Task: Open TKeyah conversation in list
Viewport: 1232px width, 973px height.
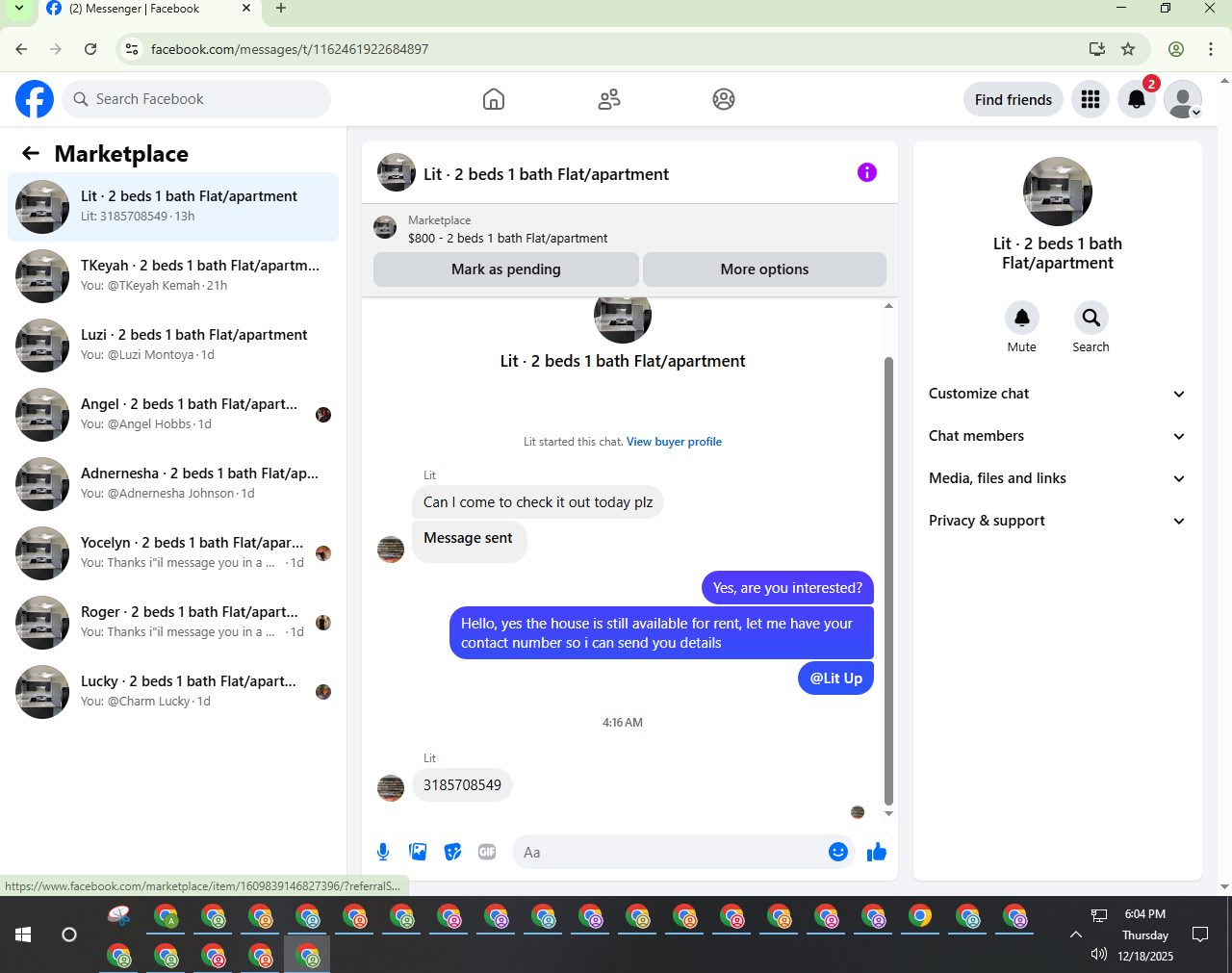Action: [x=173, y=276]
